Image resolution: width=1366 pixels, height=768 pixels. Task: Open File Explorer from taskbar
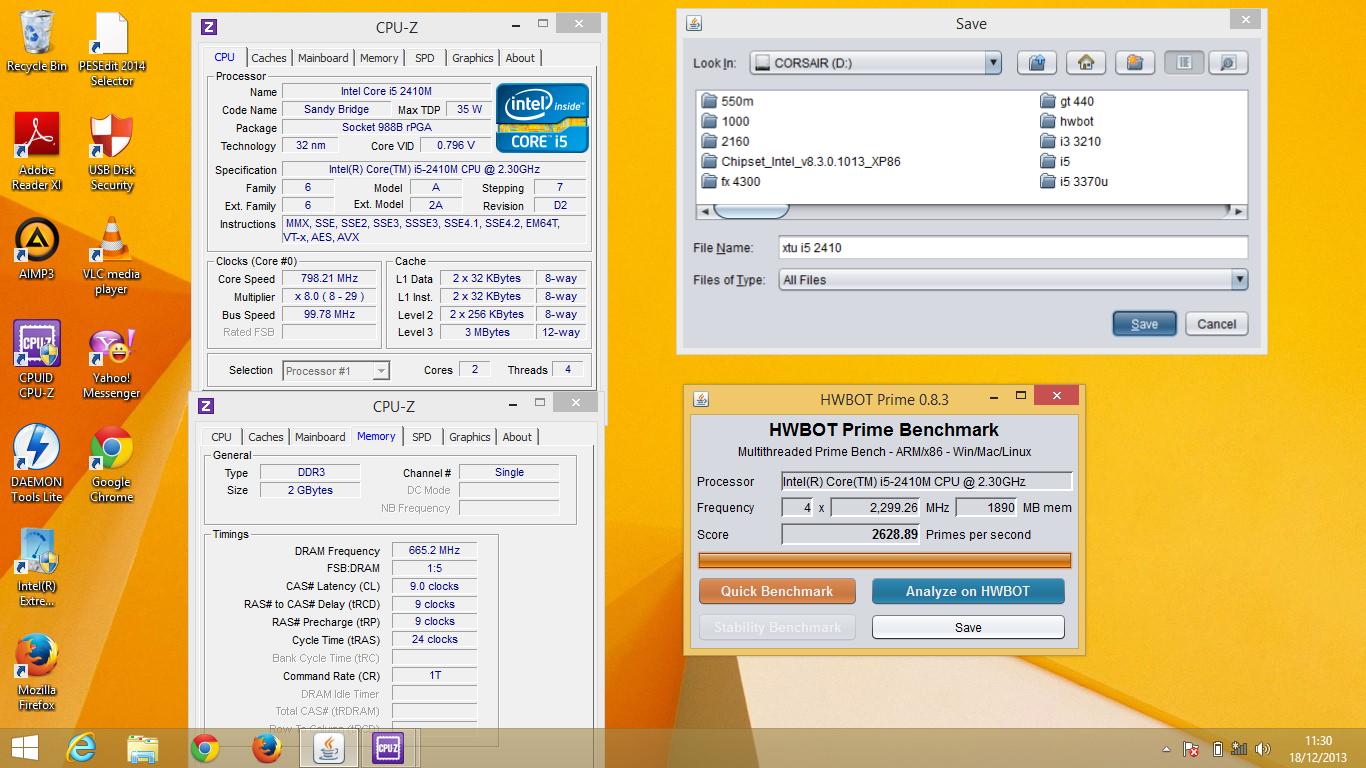click(143, 748)
